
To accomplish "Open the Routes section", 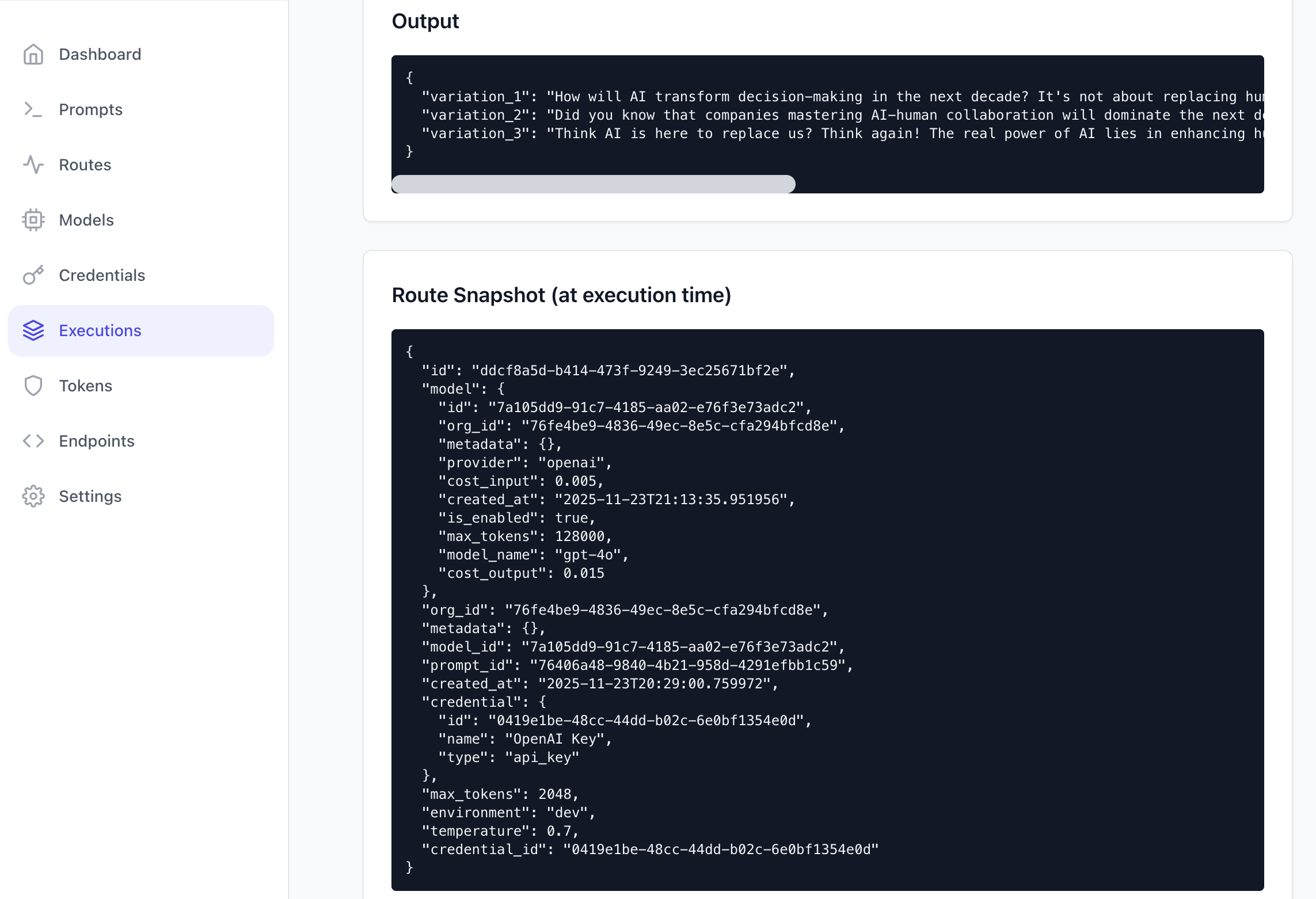I will (85, 165).
